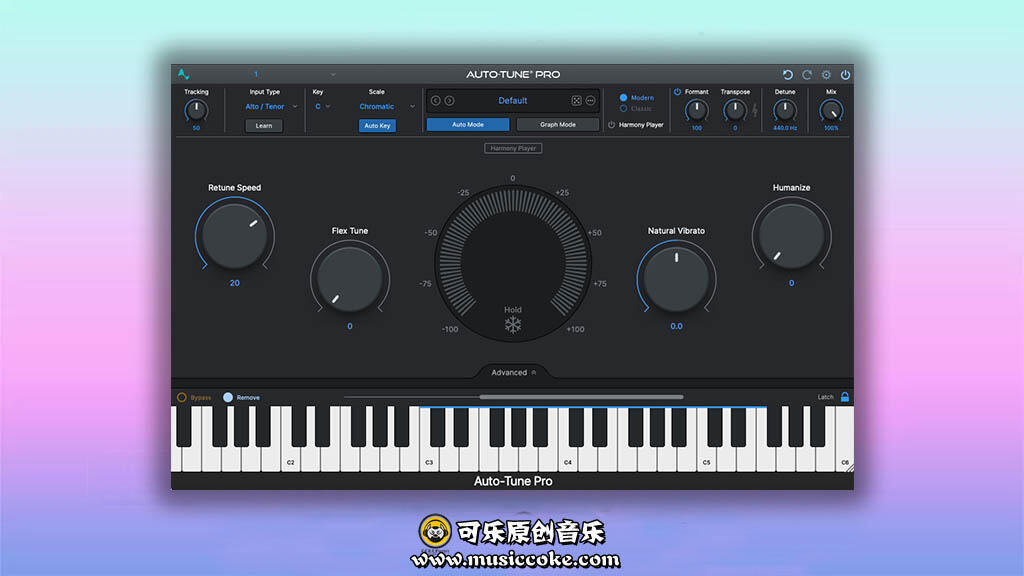1024x576 pixels.
Task: Open the Input Type dropdown
Action: pos(270,106)
